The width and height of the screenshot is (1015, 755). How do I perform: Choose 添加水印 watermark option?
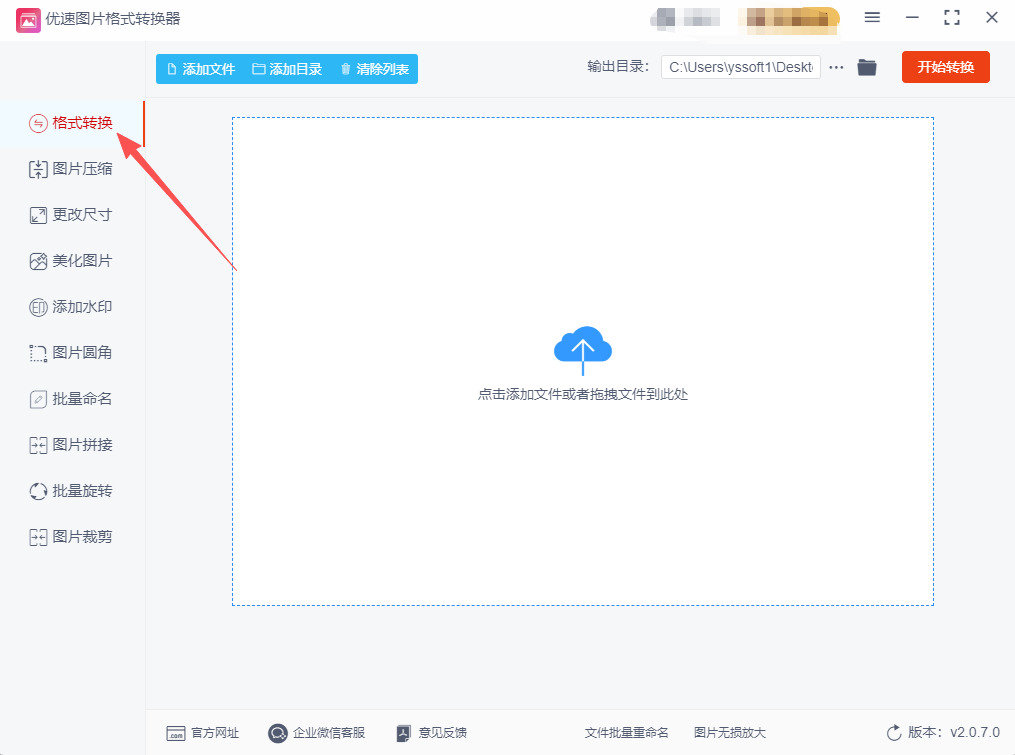(x=71, y=307)
